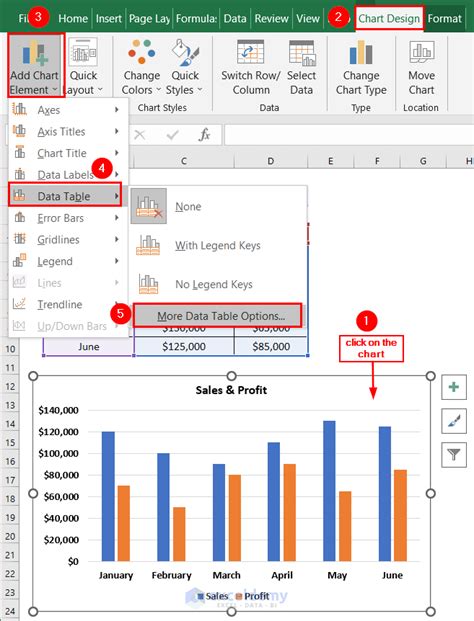Select None data table icon
Viewport: 474px width, 621px height.
[x=148, y=206]
